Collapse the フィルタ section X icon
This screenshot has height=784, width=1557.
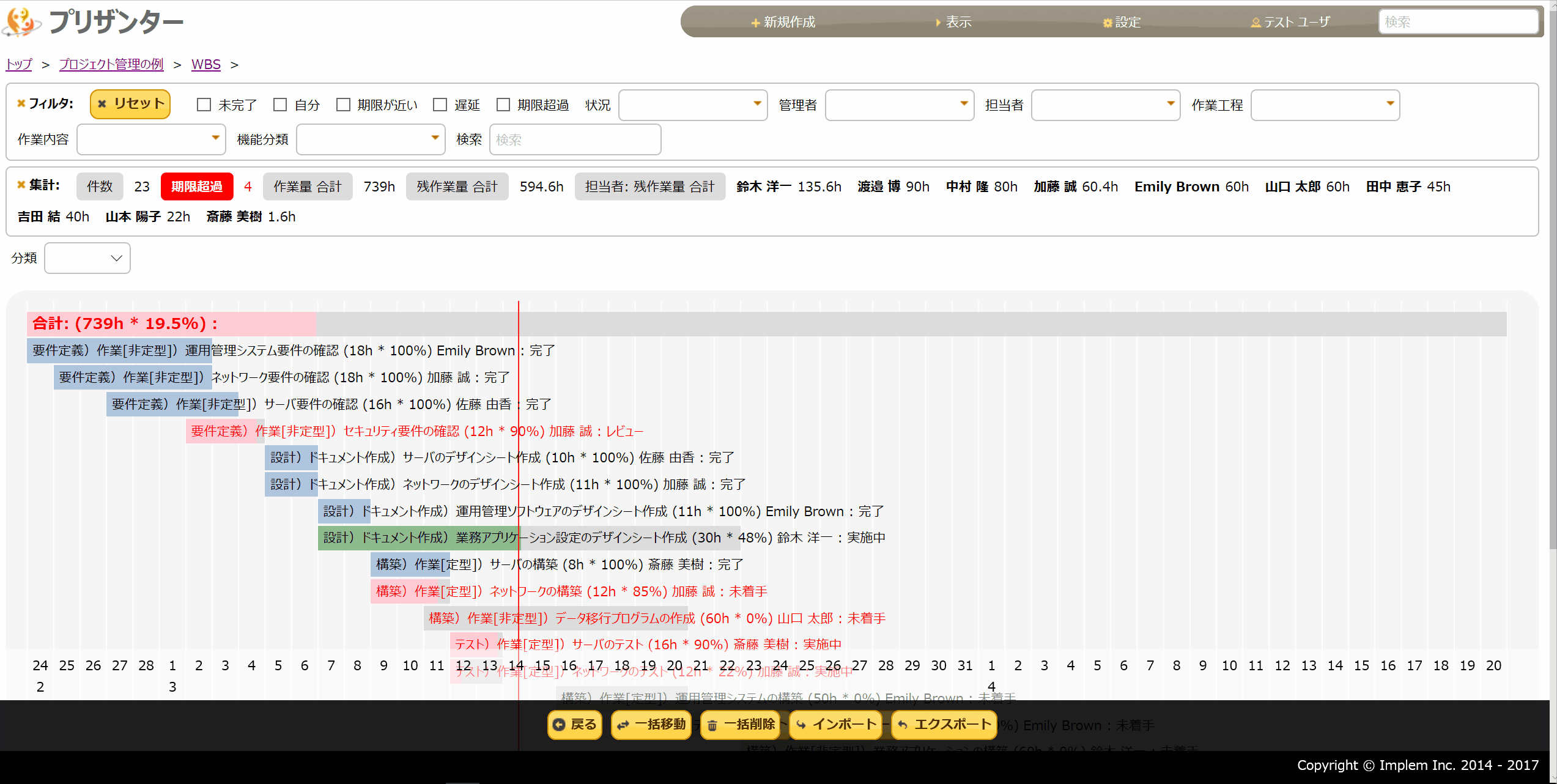tap(21, 103)
